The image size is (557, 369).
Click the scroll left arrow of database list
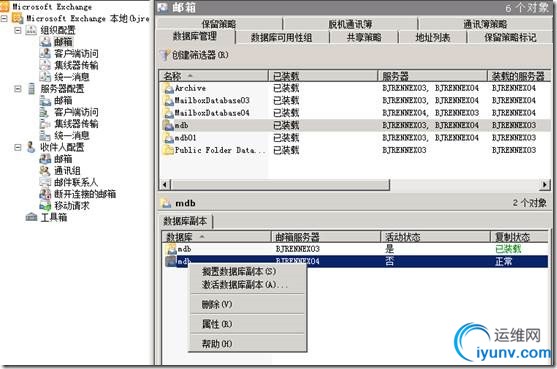point(164,185)
